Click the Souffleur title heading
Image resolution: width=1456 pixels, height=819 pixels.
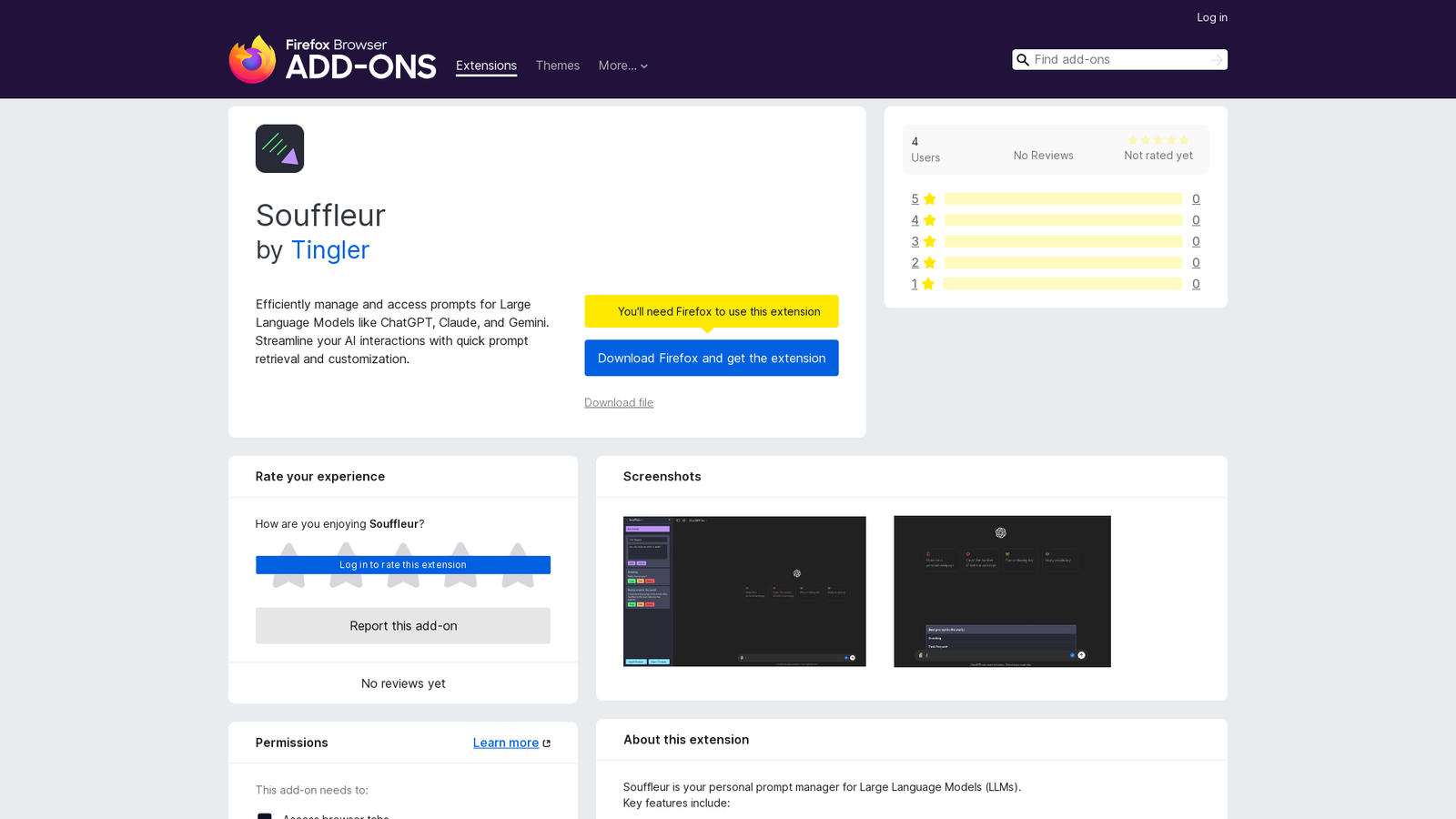(x=320, y=216)
